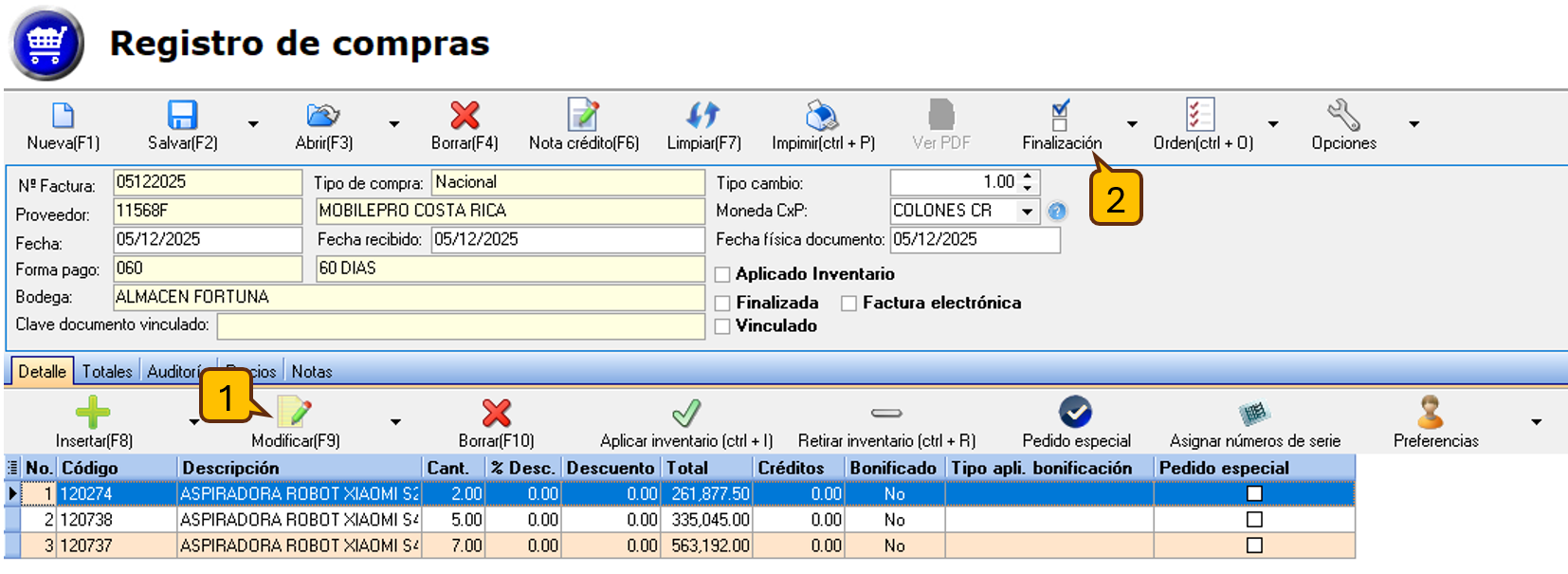Click the Retirar inventario button
Viewport: 1568px width, 574px height.
[886, 414]
